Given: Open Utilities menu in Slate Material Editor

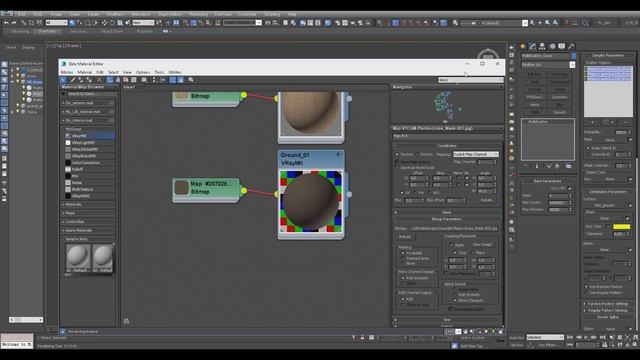Looking at the screenshot, I should [175, 72].
